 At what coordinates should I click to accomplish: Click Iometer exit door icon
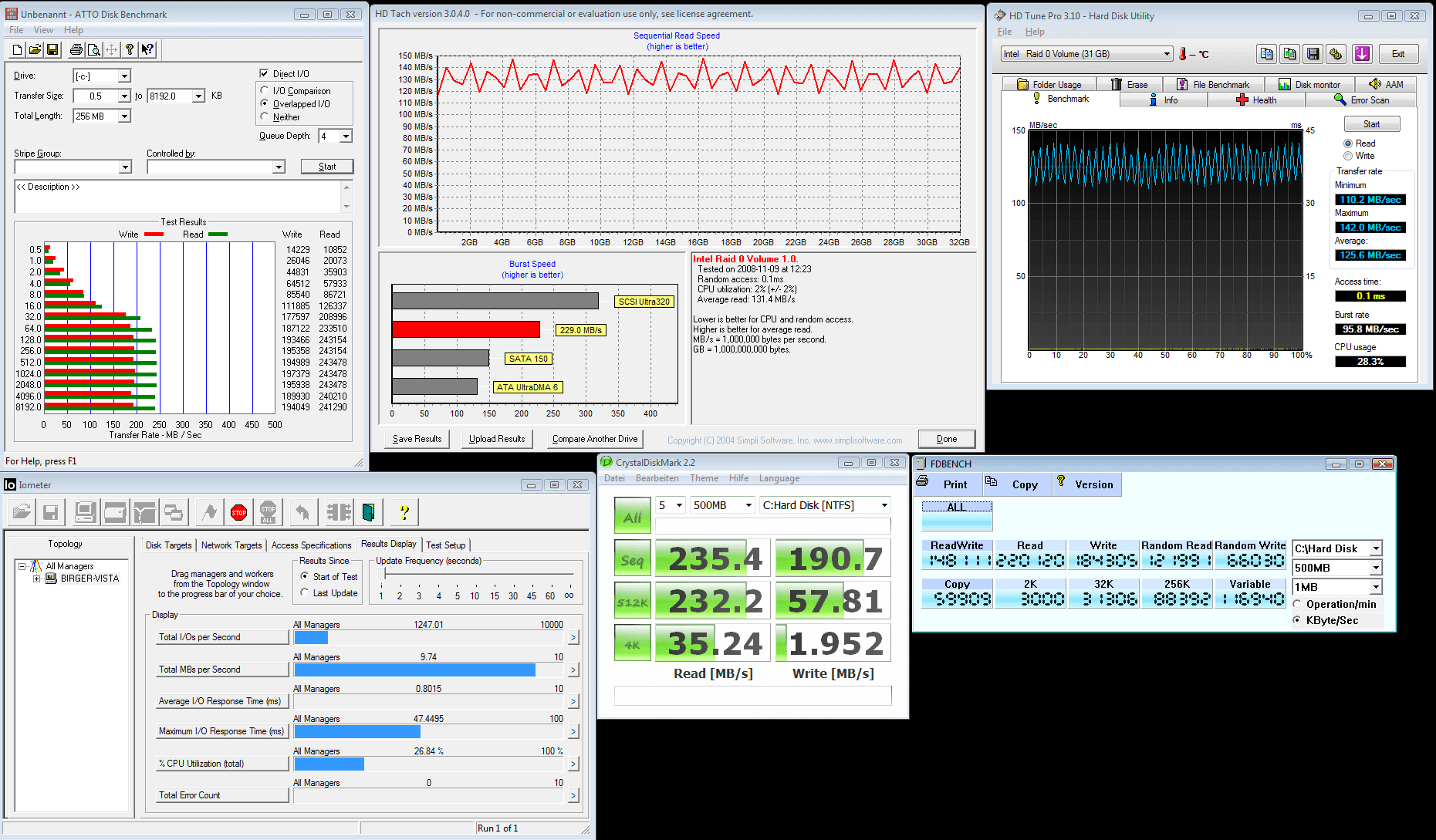[369, 512]
